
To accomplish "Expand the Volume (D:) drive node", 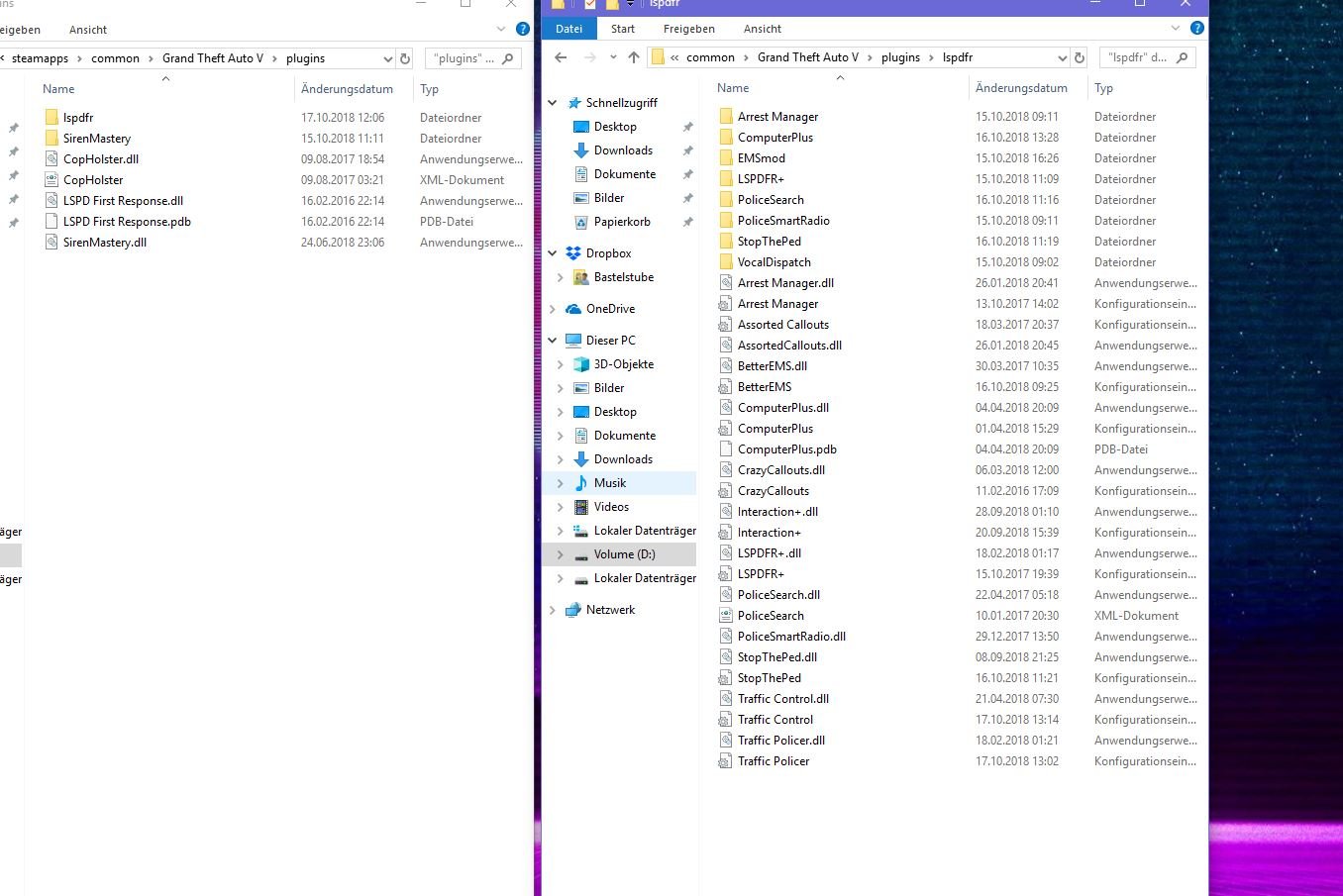I will (561, 554).
